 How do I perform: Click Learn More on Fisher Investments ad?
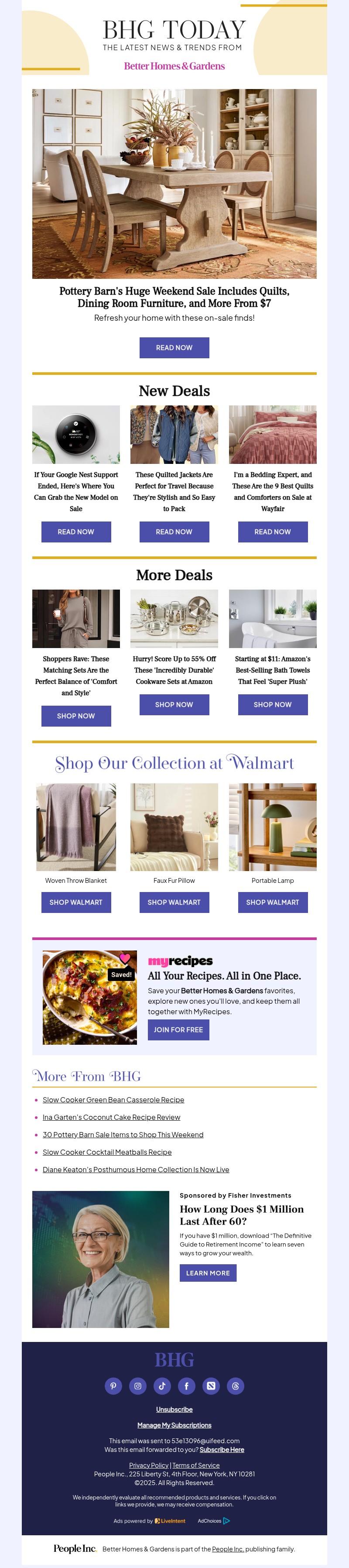[208, 1273]
